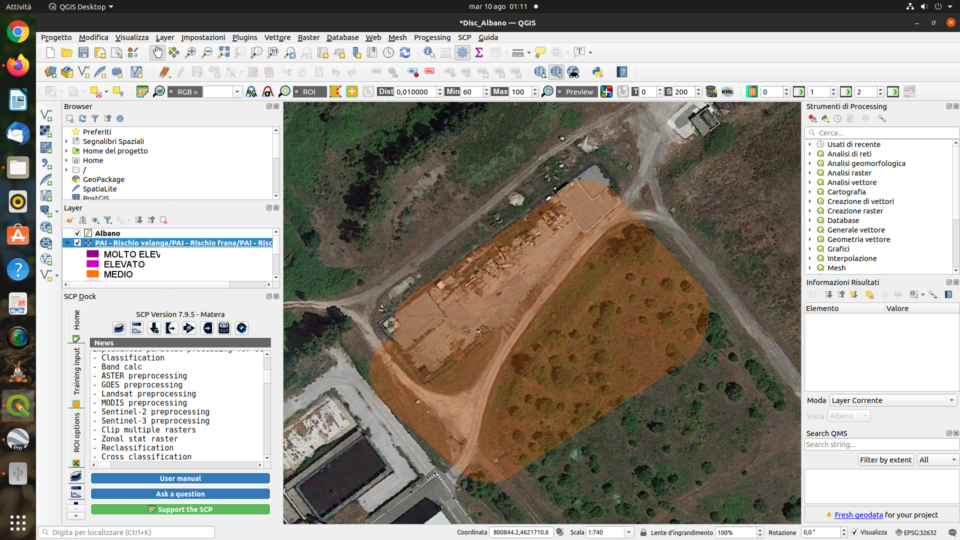Click the sigma statistical summary icon
960x540 pixels.
(x=479, y=52)
